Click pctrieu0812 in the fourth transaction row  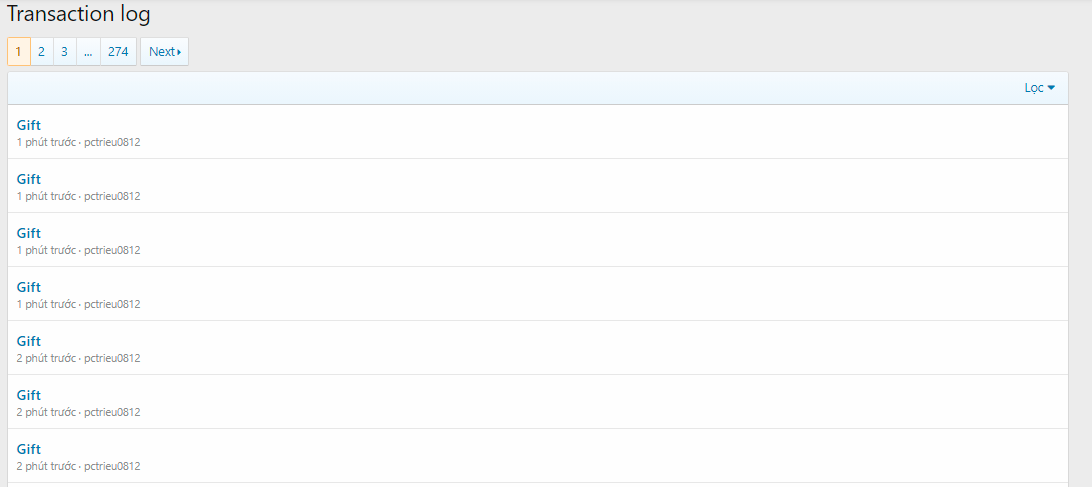[112, 304]
